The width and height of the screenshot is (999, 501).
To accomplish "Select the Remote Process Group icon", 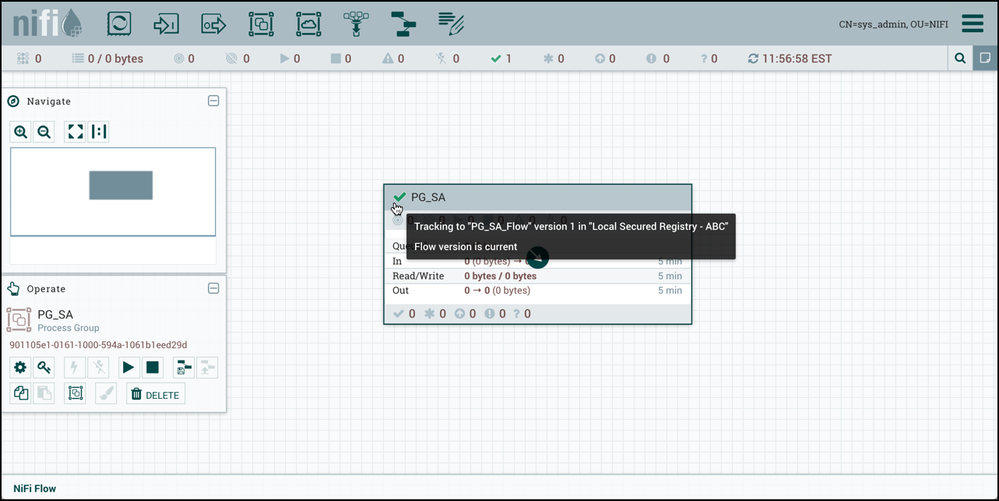I will point(308,24).
